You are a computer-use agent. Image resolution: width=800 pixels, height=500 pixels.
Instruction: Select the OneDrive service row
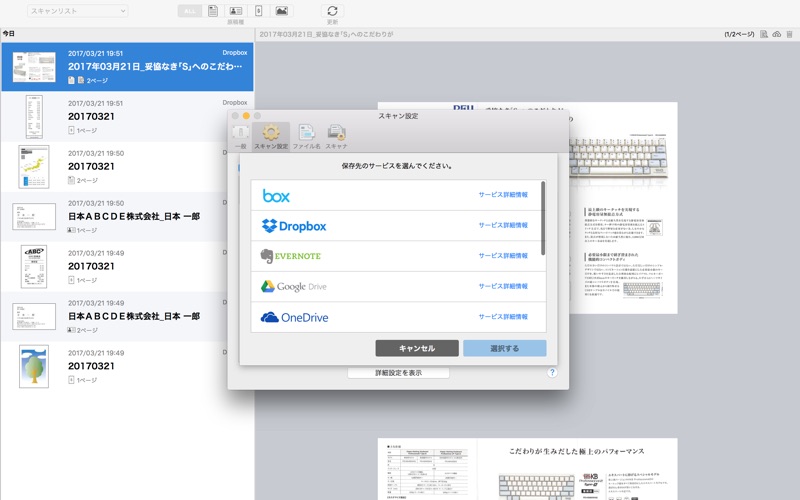pyautogui.click(x=396, y=317)
